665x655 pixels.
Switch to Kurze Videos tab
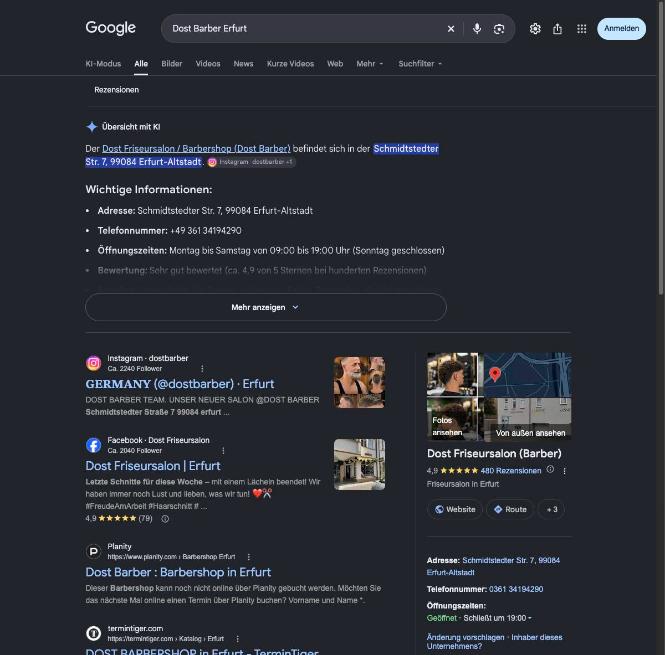[x=290, y=64]
